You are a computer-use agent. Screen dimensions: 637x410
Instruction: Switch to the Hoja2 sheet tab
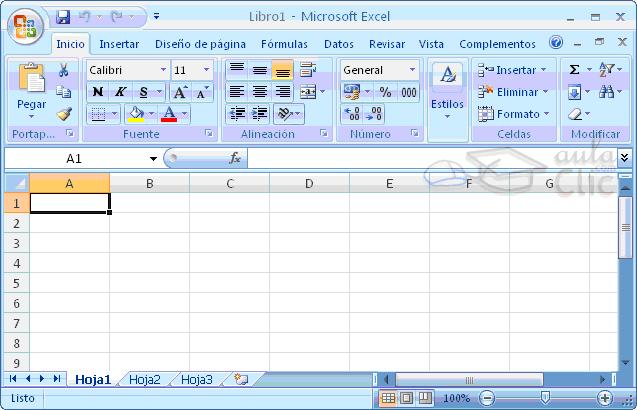click(145, 380)
